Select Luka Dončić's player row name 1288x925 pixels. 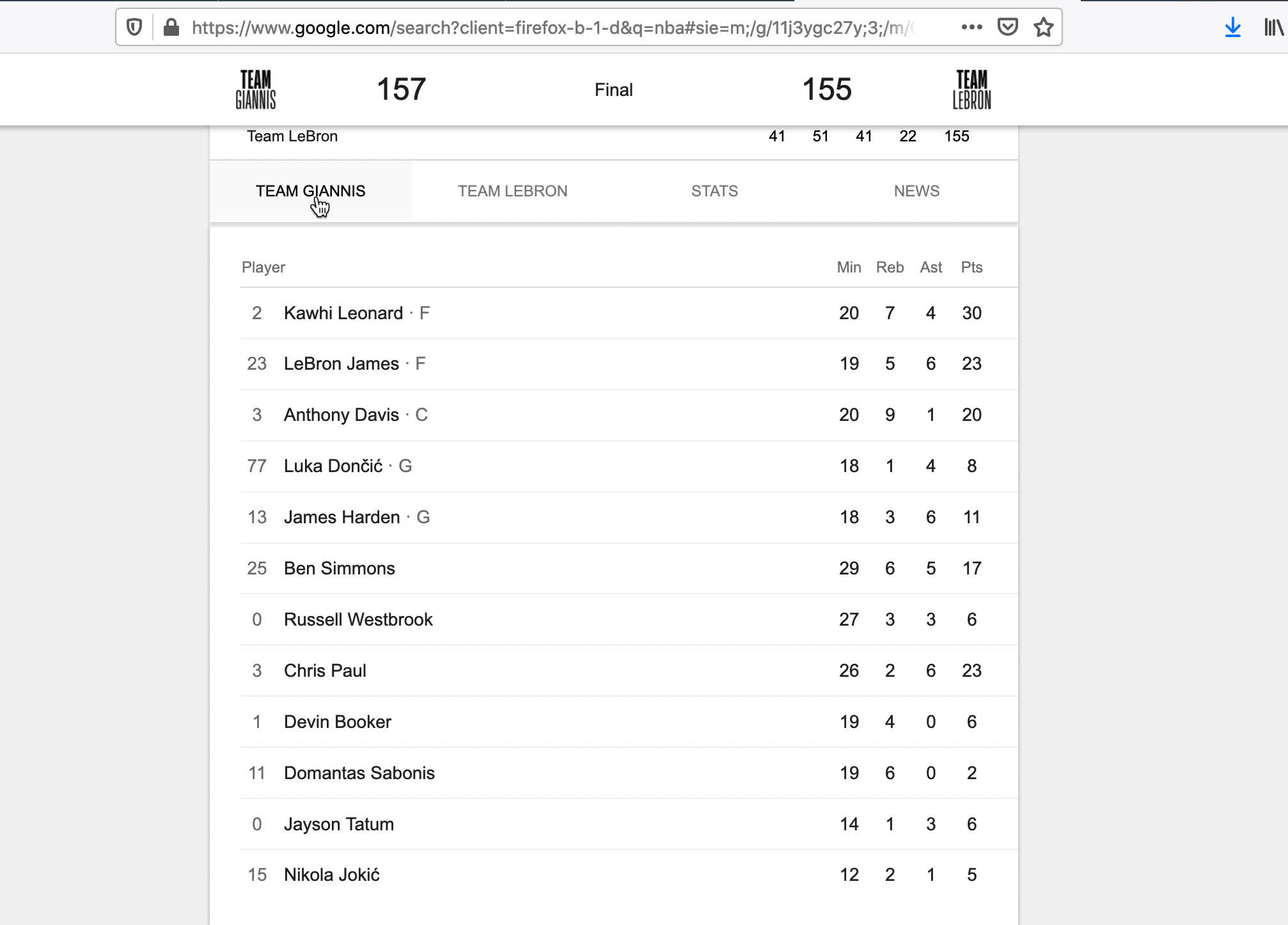click(x=333, y=466)
